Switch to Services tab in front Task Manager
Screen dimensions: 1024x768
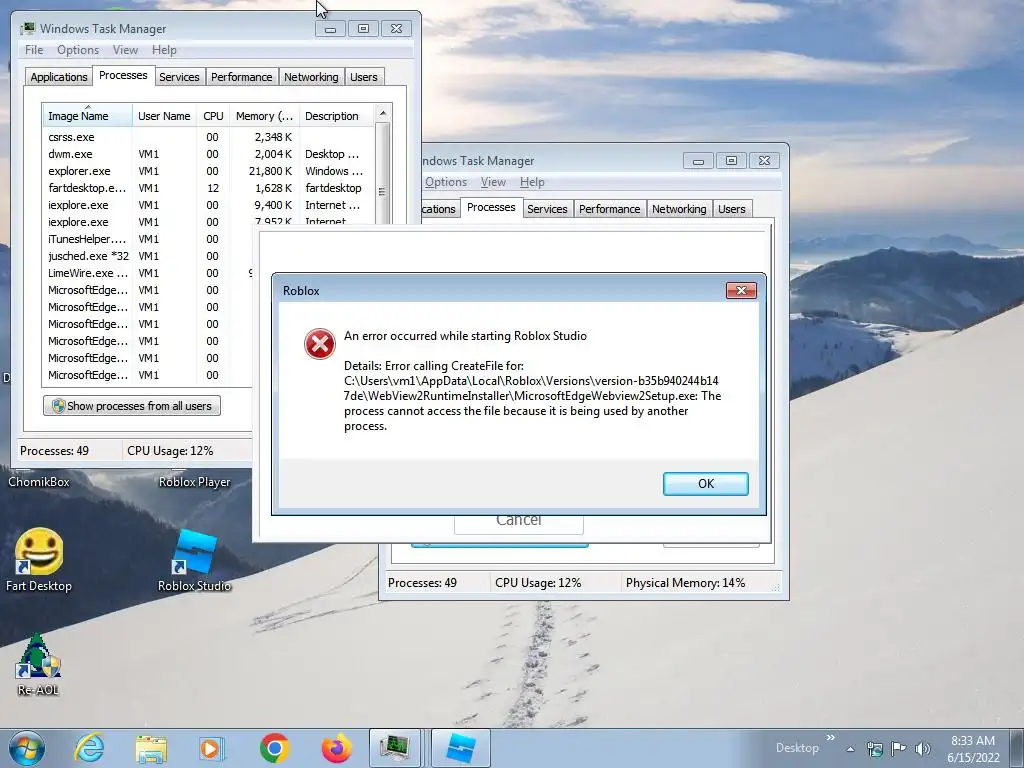(x=179, y=77)
